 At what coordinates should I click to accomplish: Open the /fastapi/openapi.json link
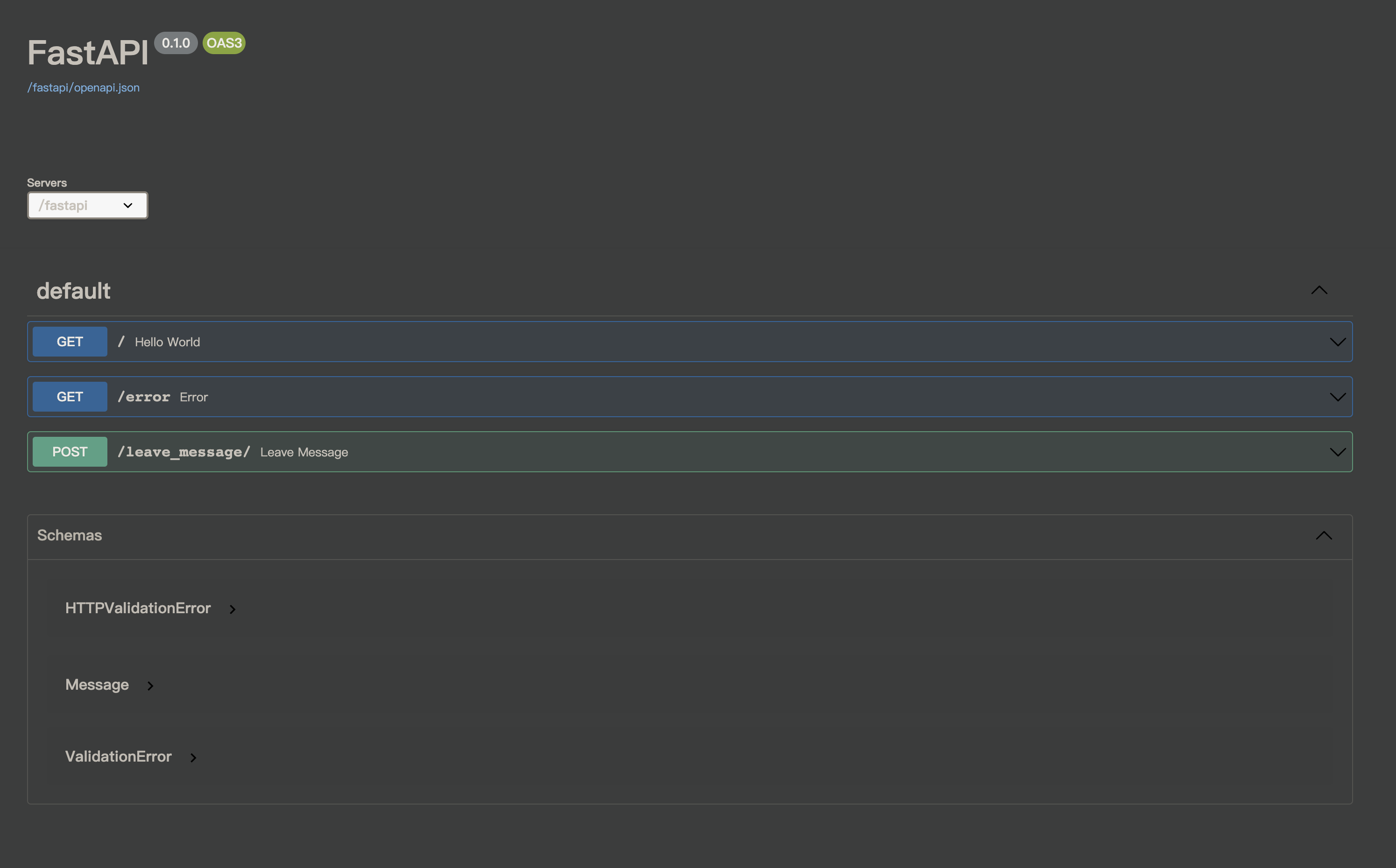[83, 88]
